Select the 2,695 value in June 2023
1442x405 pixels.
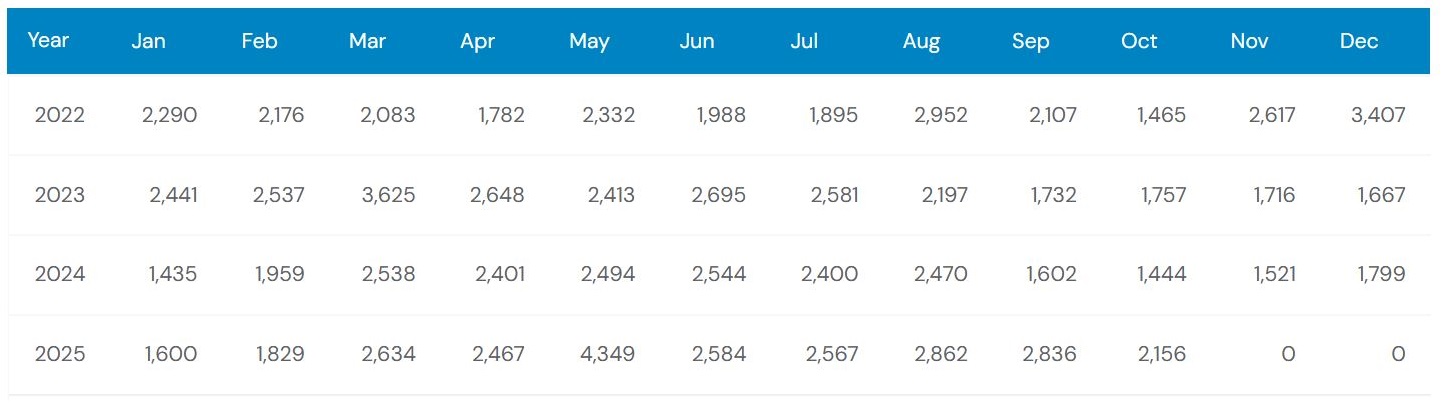(718, 195)
